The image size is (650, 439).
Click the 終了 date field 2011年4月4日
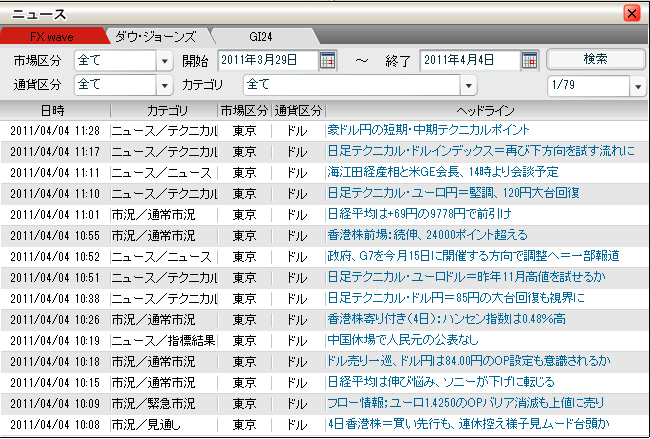click(470, 61)
